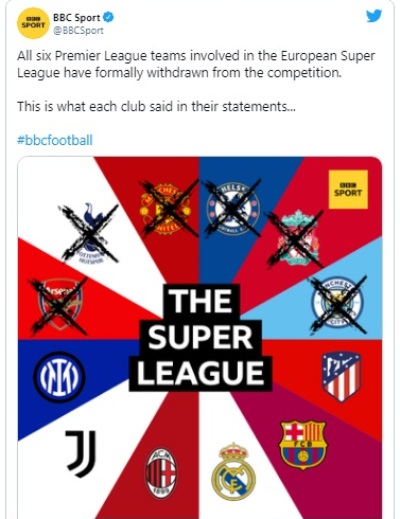Open the BBC Sport profile avatar
400x519 pixels.
coord(33,23)
